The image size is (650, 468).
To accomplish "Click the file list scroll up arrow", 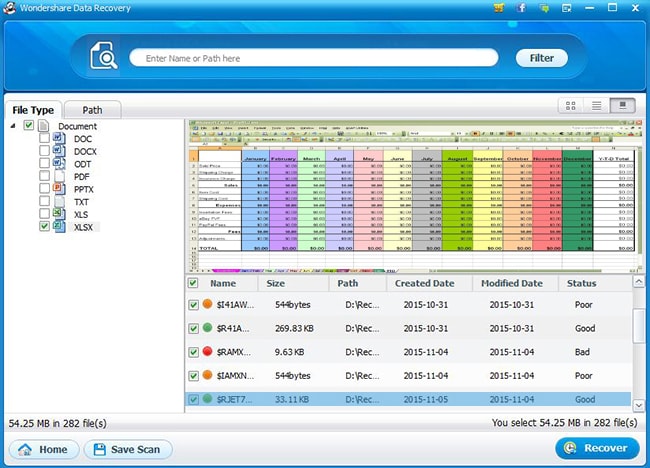I will pyautogui.click(x=639, y=282).
